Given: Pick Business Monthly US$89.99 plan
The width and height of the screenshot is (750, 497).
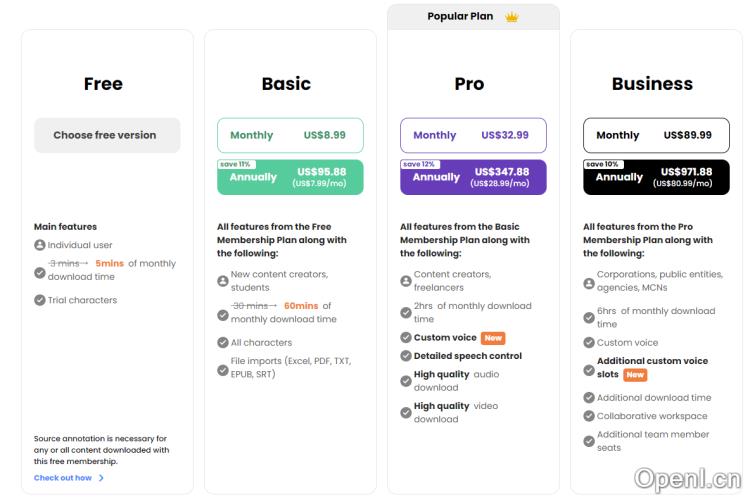Looking at the screenshot, I should [656, 135].
